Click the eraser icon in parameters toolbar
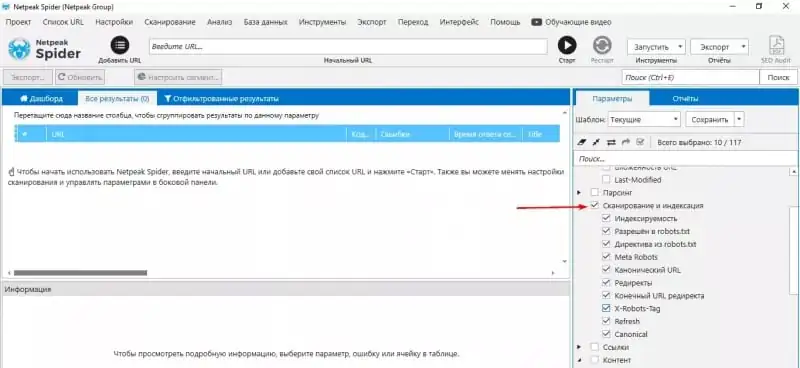This screenshot has width=800, height=368. 582,142
